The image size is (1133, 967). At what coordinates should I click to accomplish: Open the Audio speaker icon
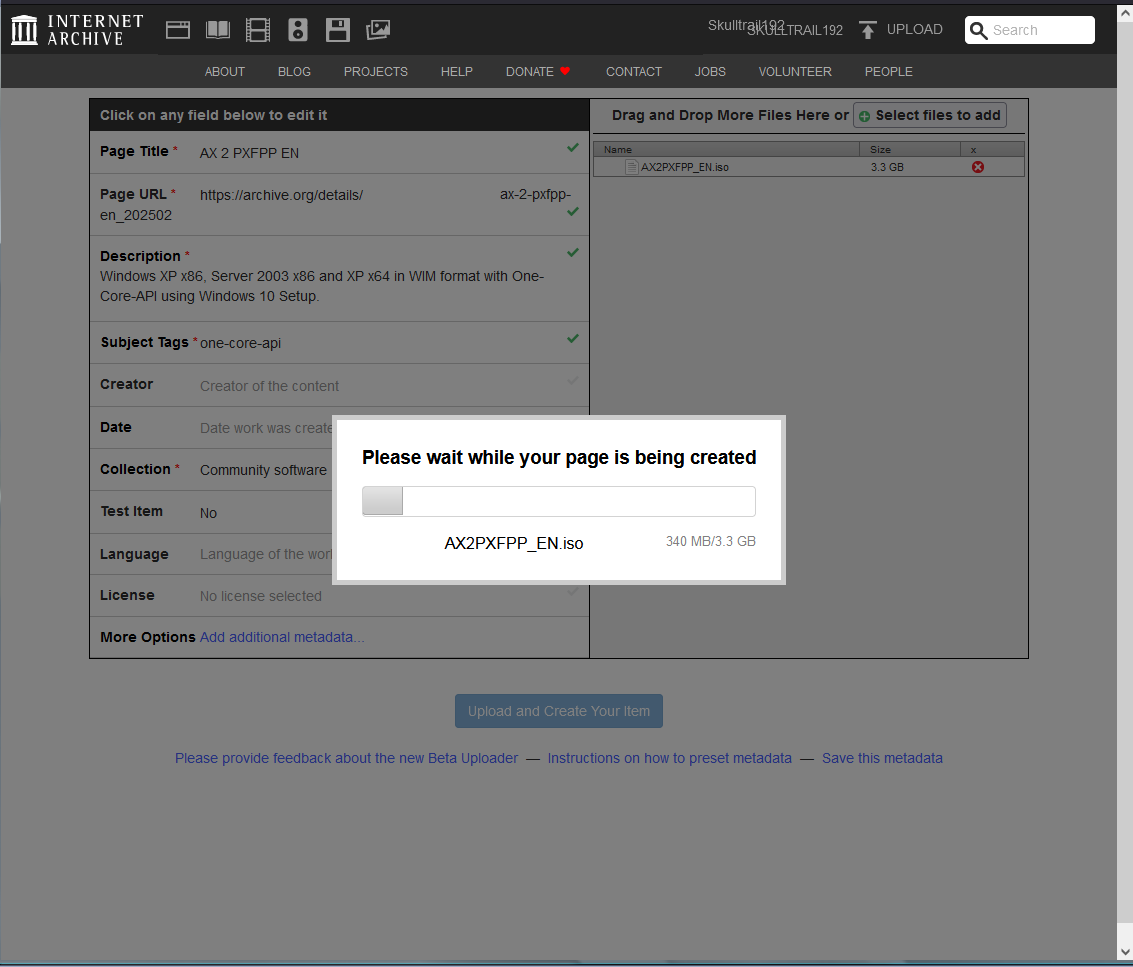click(x=298, y=30)
